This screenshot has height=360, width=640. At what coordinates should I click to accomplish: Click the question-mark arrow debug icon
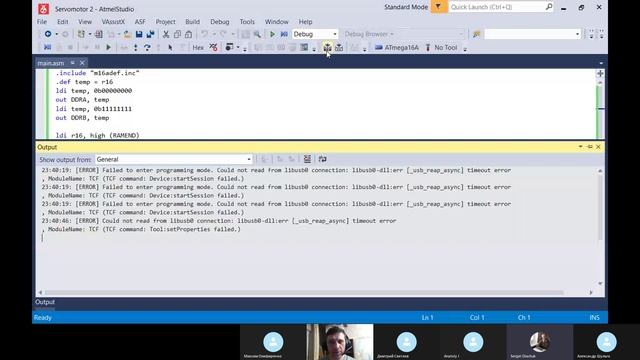tap(147, 48)
